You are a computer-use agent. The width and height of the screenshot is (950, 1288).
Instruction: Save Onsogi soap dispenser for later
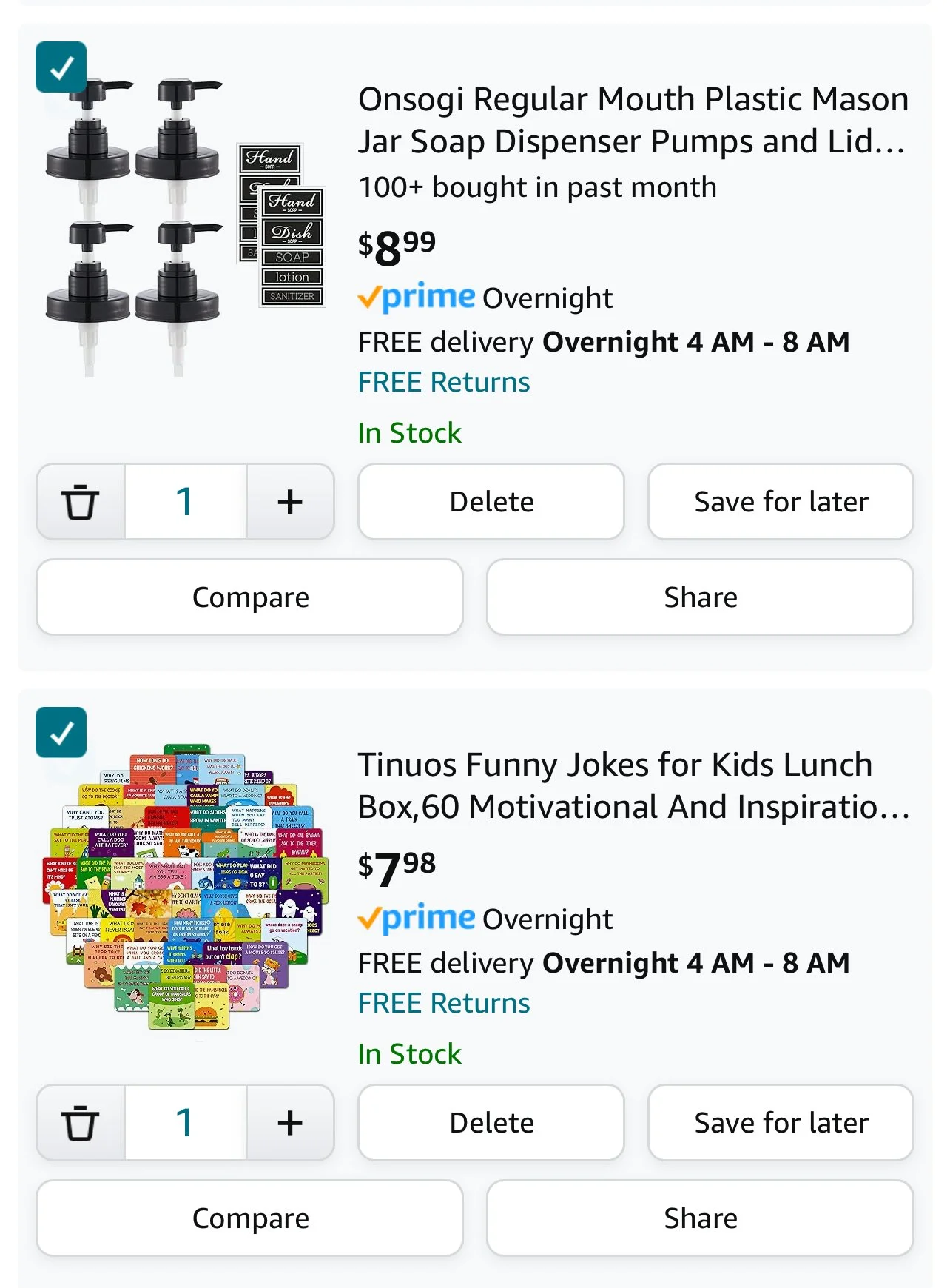pyautogui.click(x=781, y=502)
